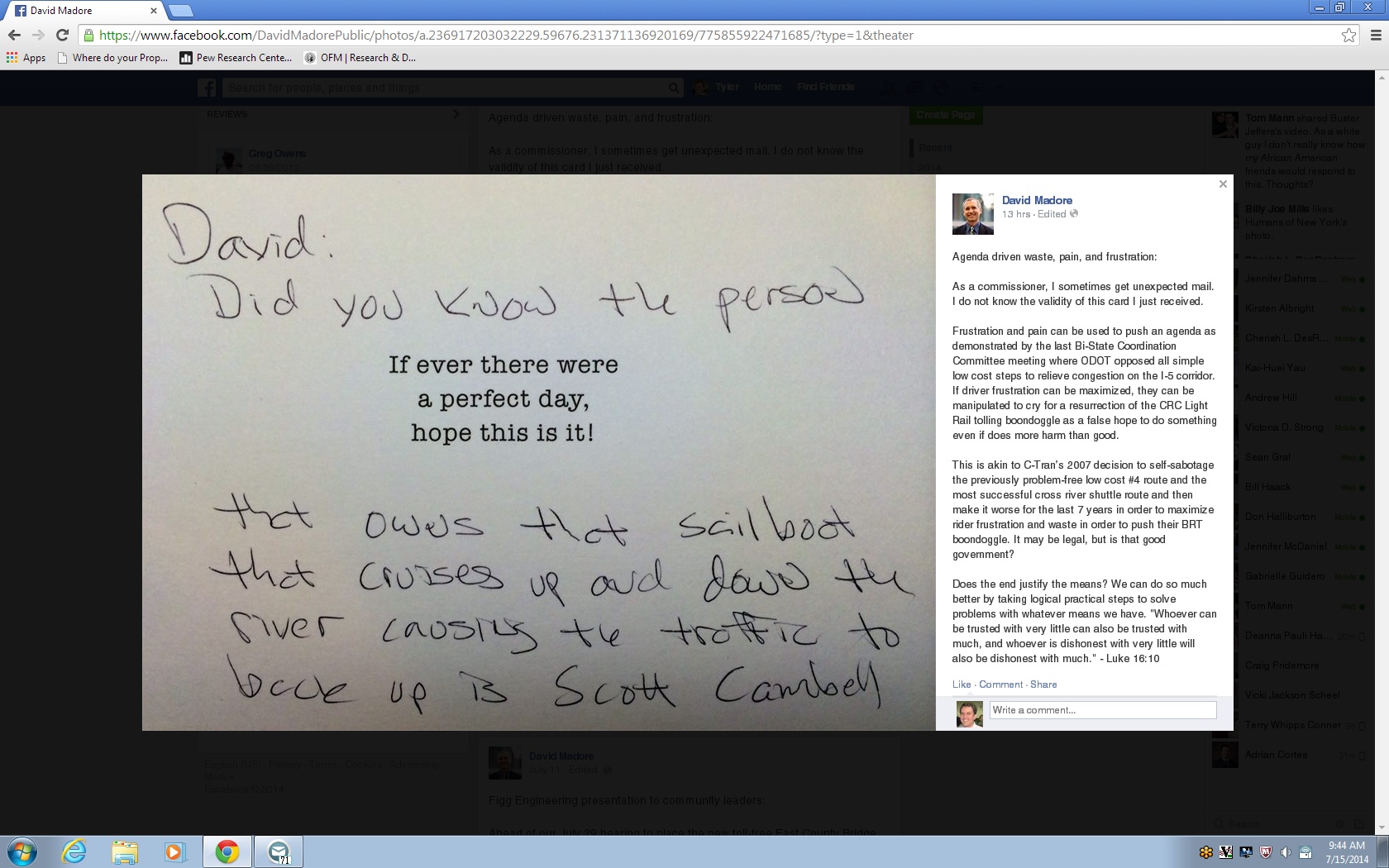Click David Madore's profile picture thumbnail

973,214
